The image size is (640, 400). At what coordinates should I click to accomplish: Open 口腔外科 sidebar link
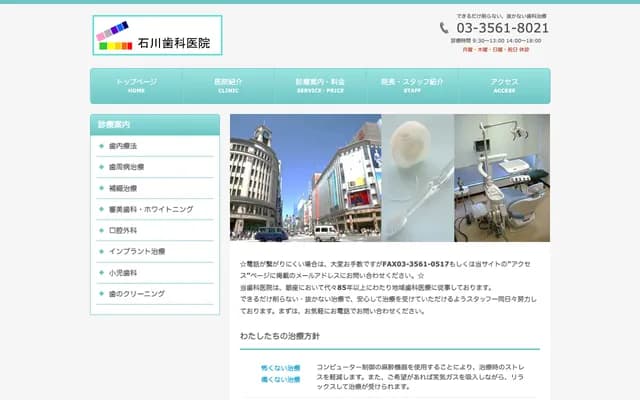coord(123,230)
